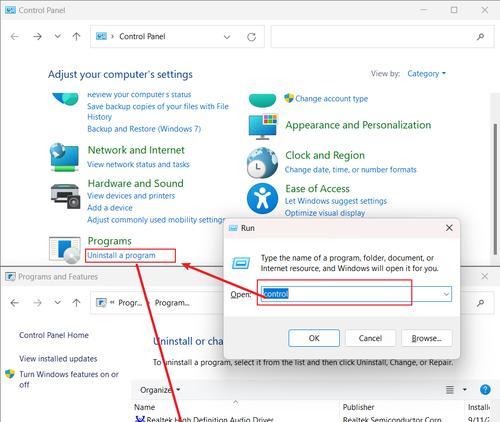The width and height of the screenshot is (500, 422).
Task: Open recent locations chevron in Programs and Features
Action: 58,302
